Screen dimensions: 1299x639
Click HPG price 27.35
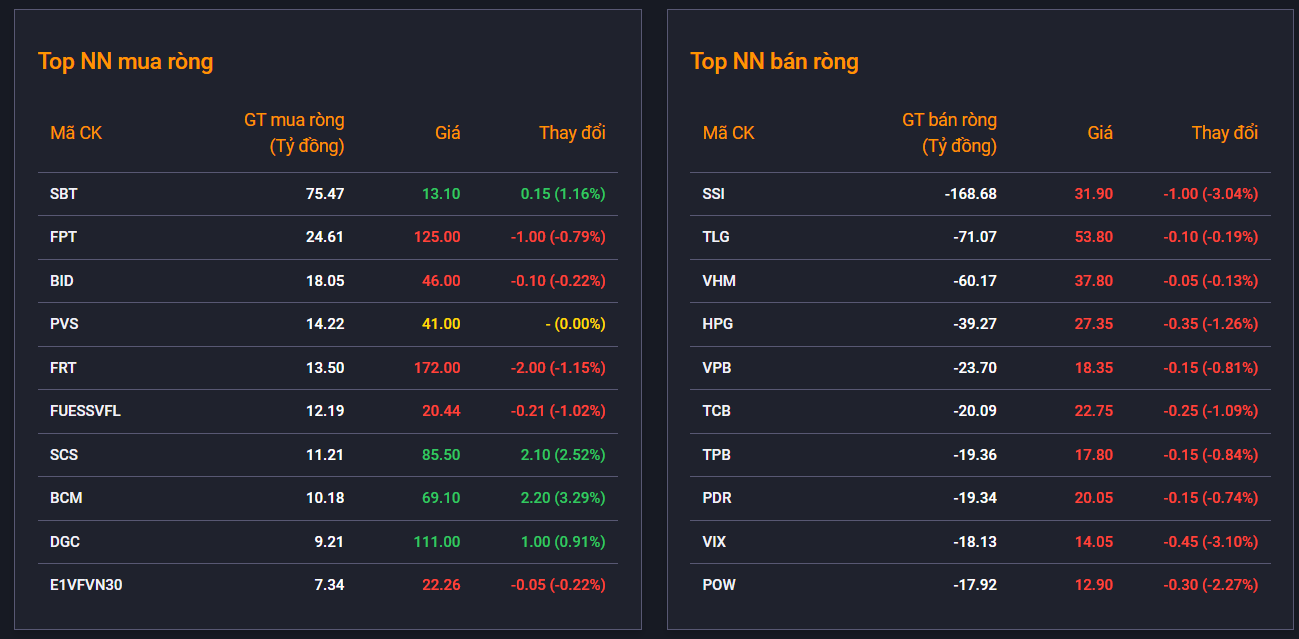pos(1094,324)
